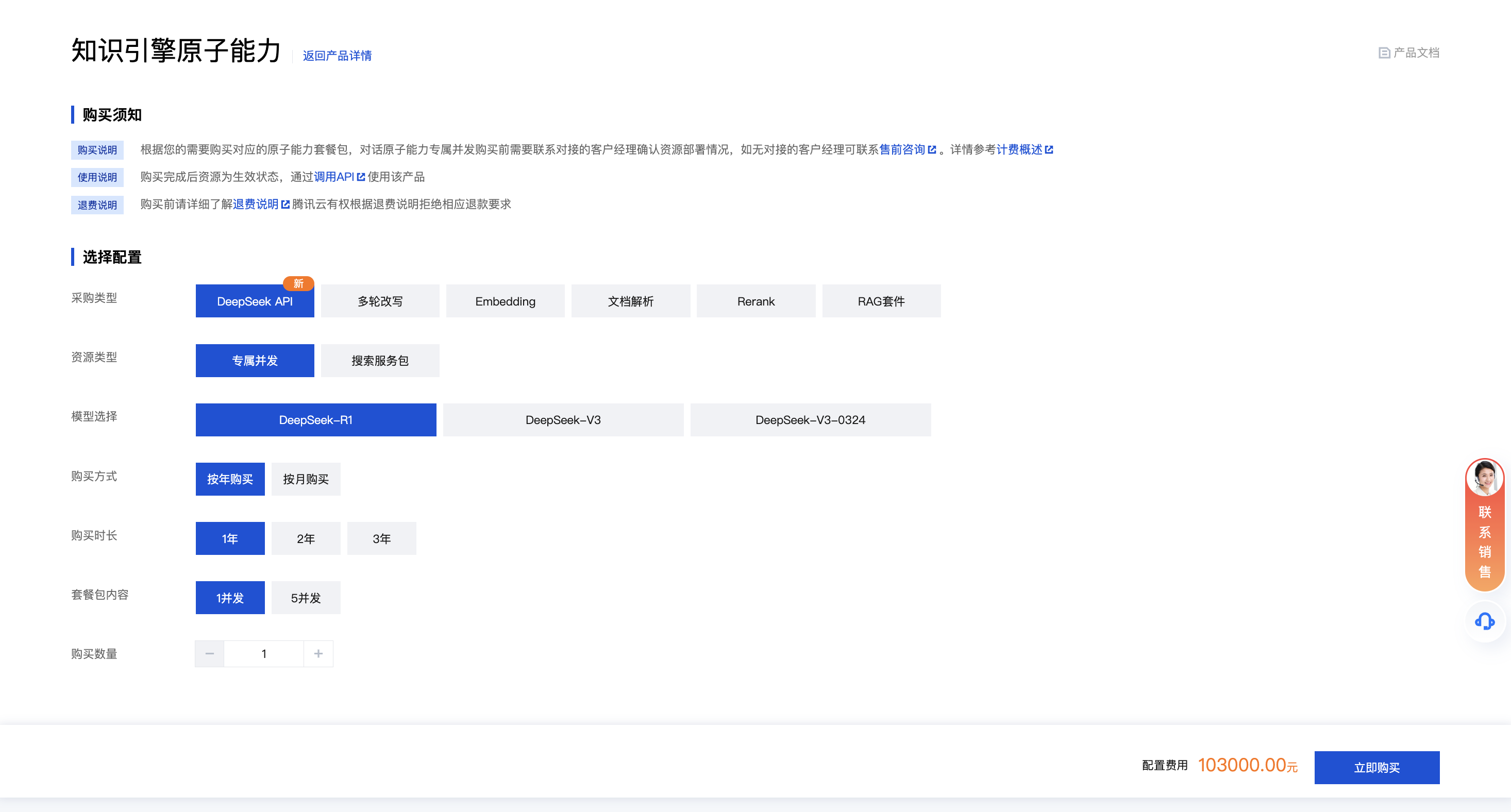Screen dimensions: 1511x812
Task: Open external-link icon after 调用API
Action: [x=361, y=177]
